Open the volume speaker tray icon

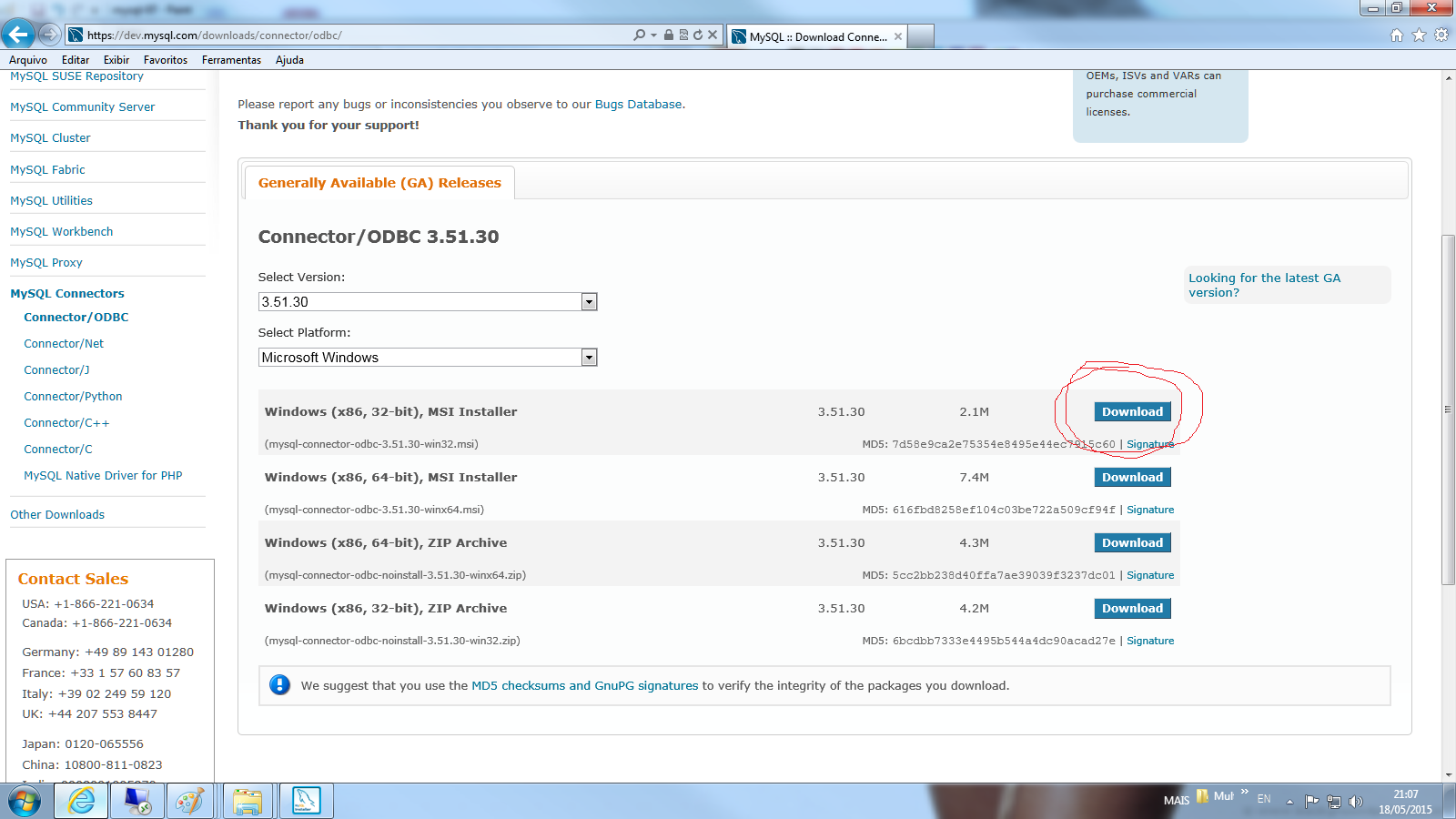(1356, 802)
